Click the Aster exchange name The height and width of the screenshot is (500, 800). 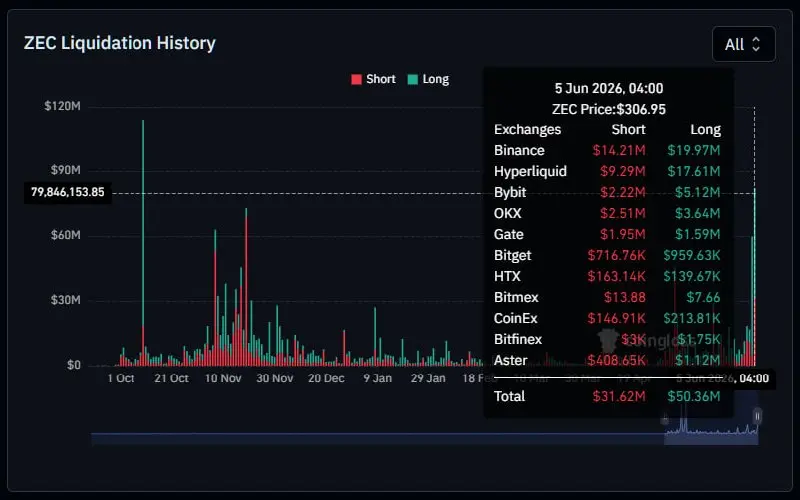point(510,360)
